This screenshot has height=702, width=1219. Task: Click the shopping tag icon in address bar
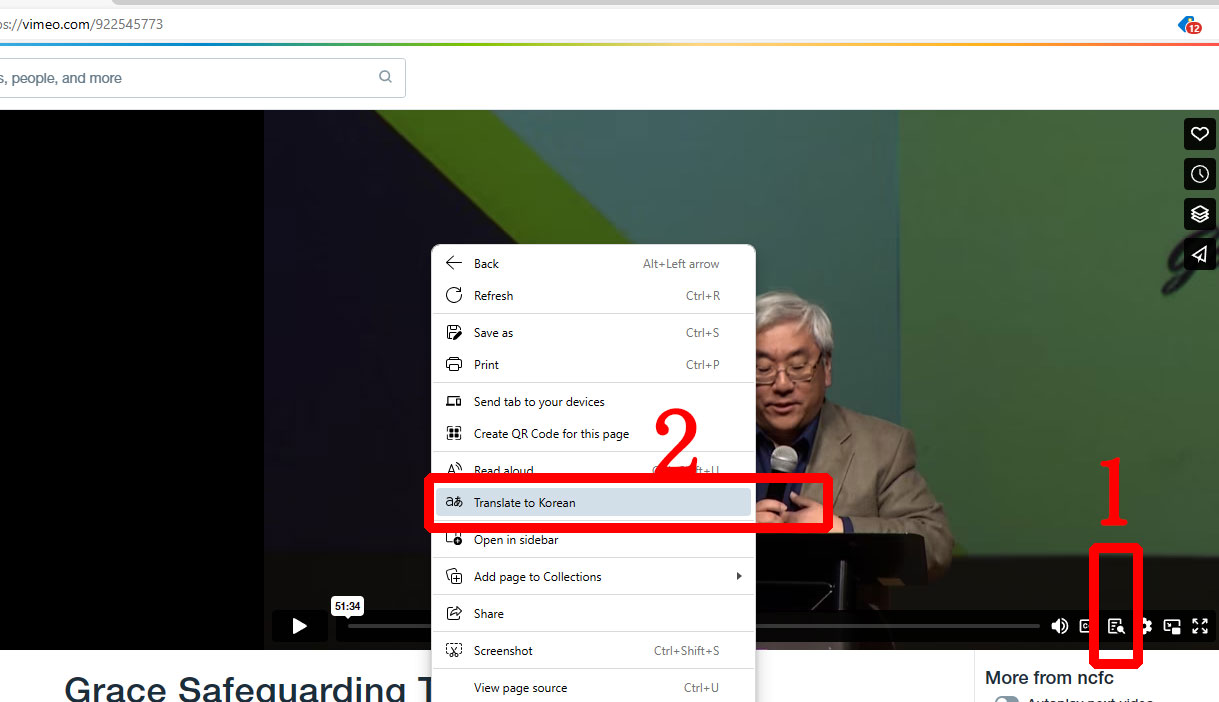point(1189,25)
